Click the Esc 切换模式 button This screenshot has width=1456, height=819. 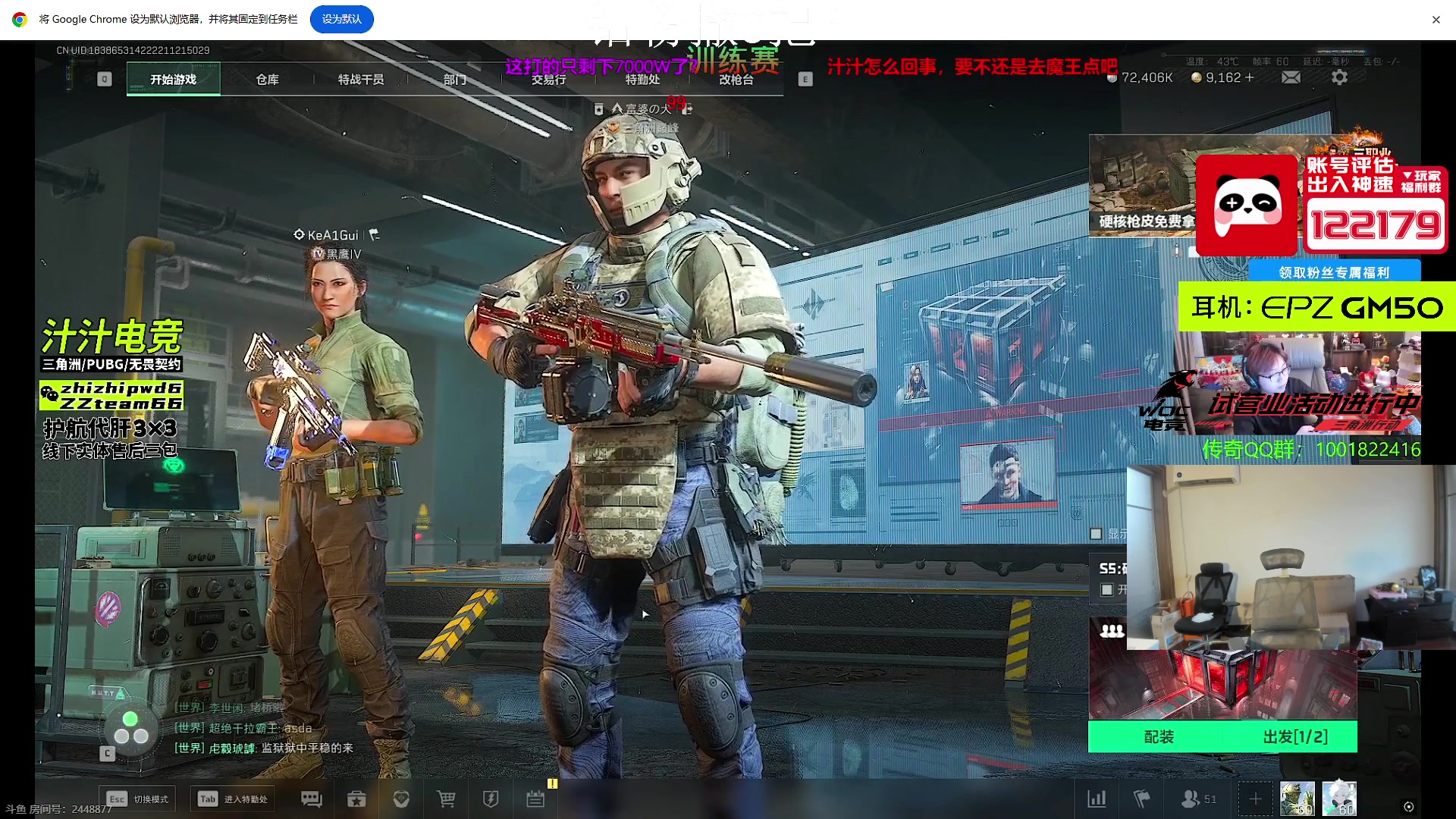coord(137,799)
